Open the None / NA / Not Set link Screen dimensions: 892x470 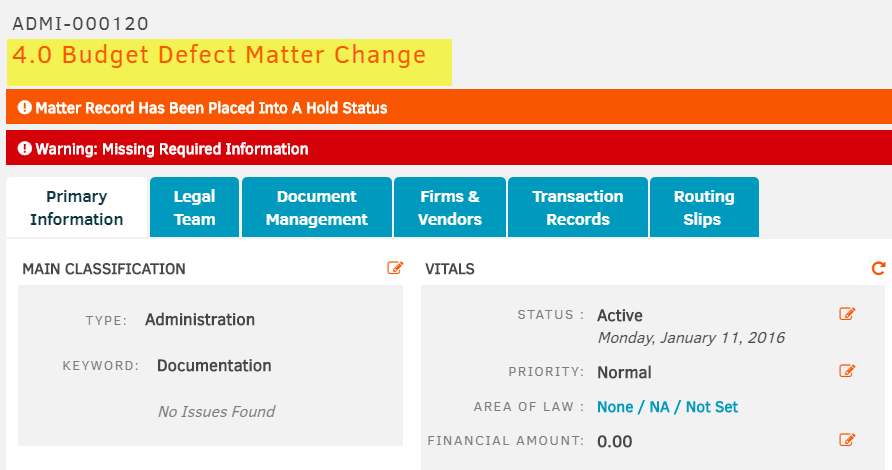[x=667, y=407]
